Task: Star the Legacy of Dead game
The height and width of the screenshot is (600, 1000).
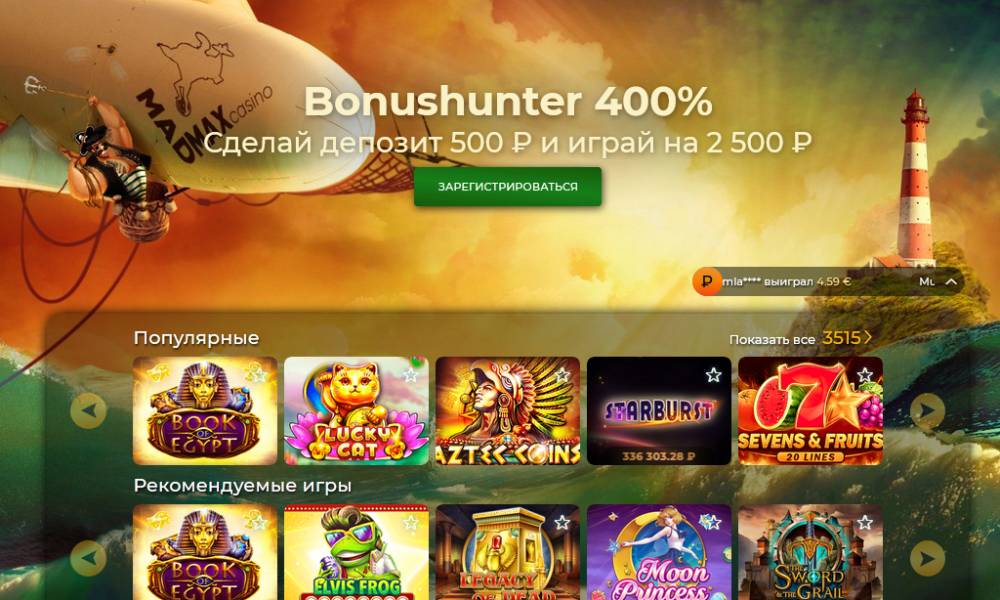Action: 562,523
